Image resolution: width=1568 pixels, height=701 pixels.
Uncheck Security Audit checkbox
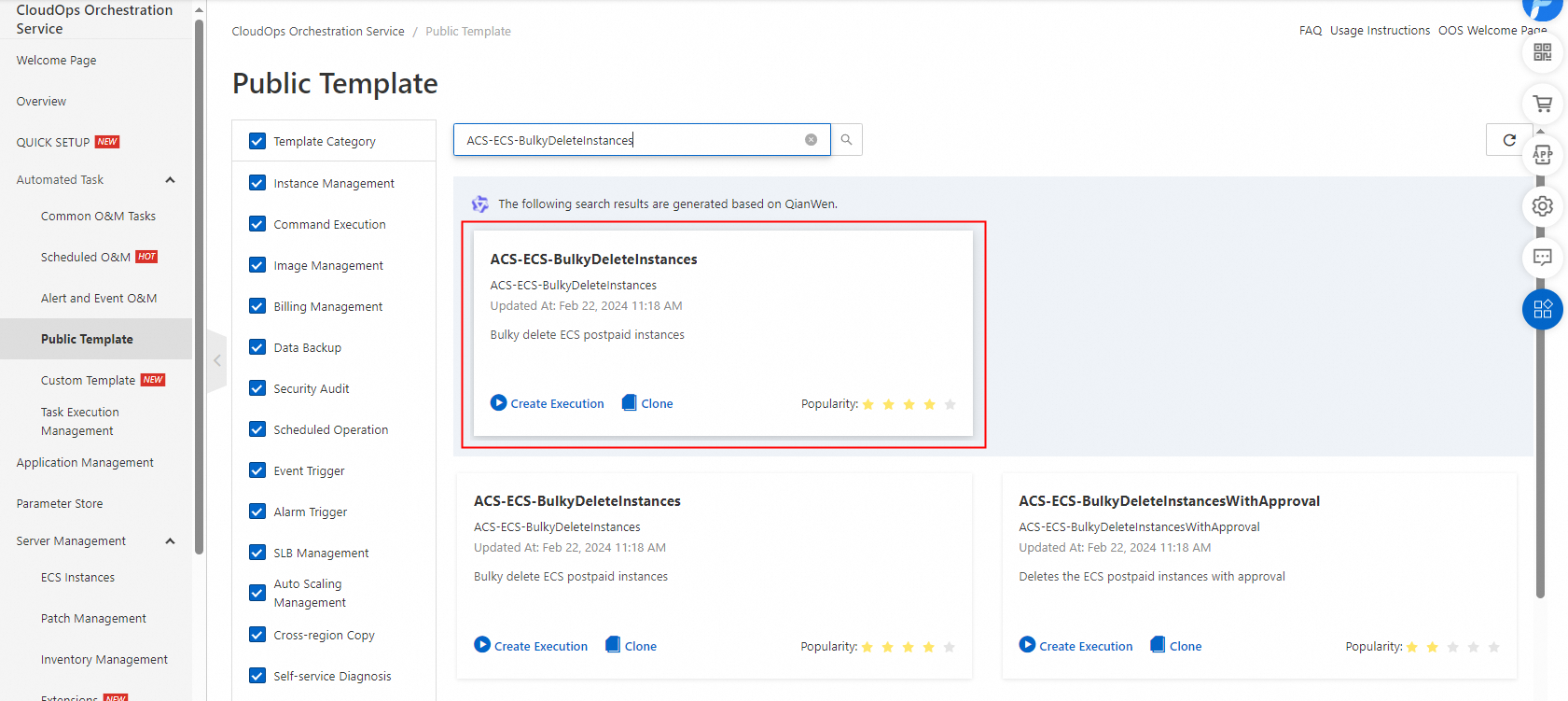click(x=257, y=388)
